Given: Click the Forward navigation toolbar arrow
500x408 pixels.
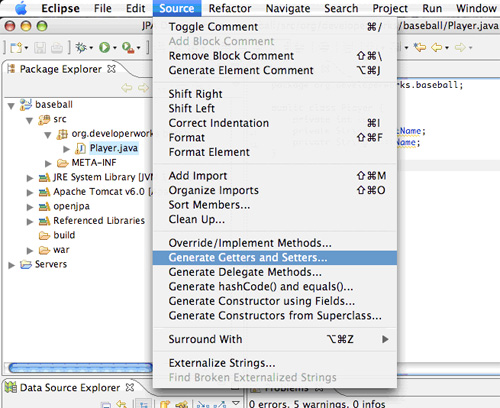Looking at the screenshot, I should 460,48.
